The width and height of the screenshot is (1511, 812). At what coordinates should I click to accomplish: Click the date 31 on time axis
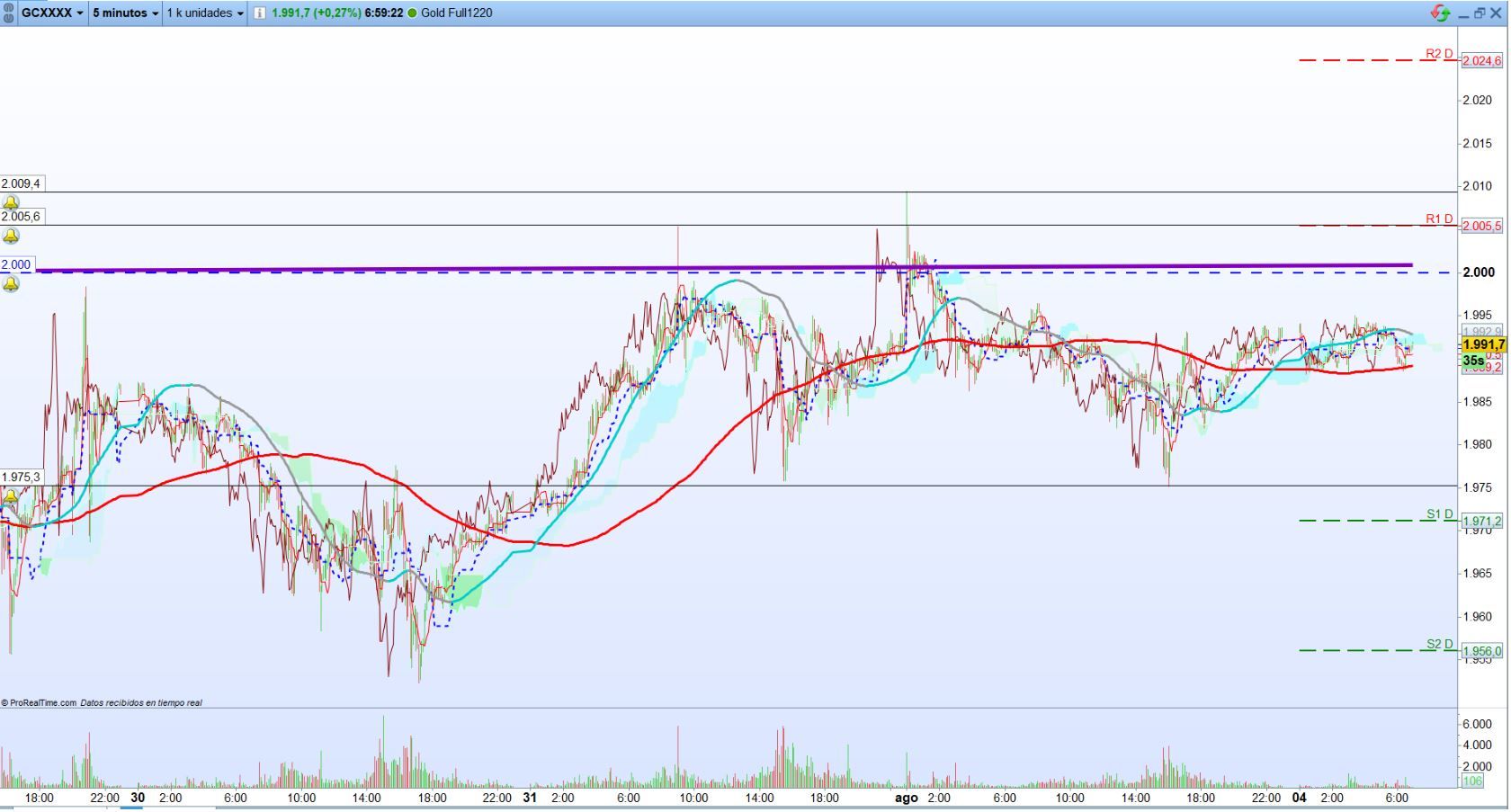pyautogui.click(x=530, y=798)
